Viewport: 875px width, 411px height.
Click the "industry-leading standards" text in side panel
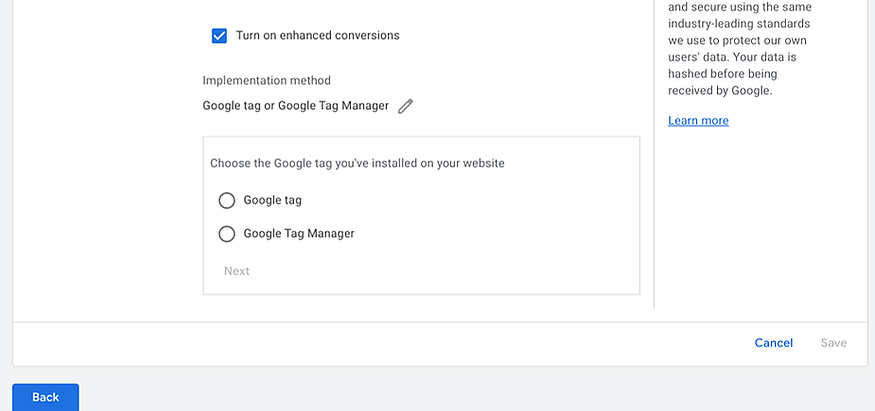(739, 23)
